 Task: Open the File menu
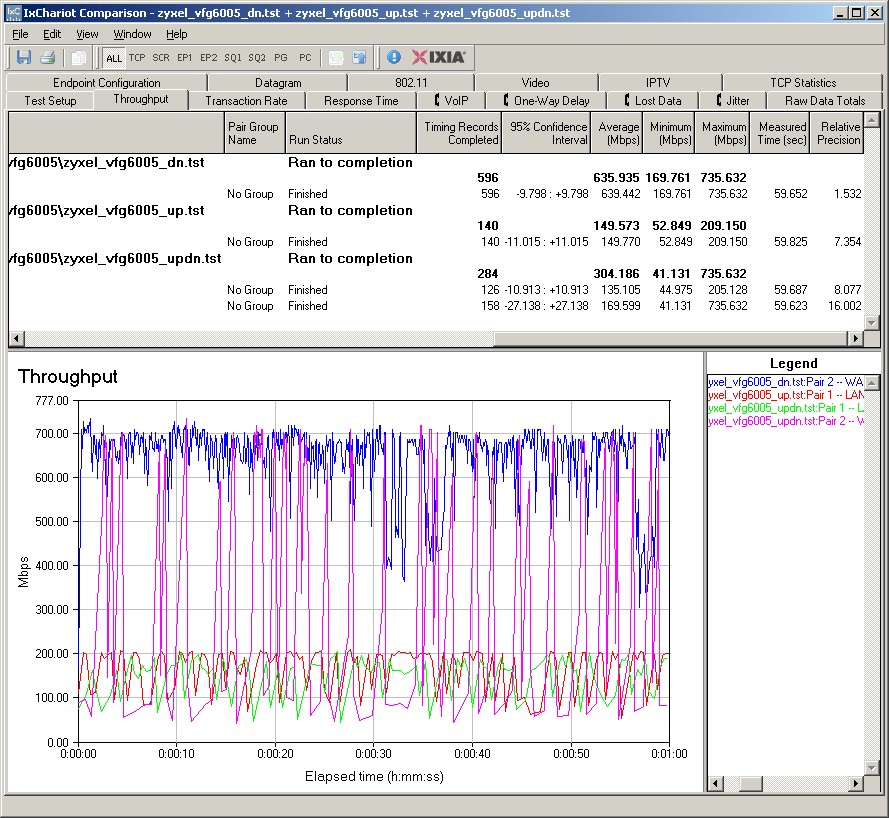pyautogui.click(x=20, y=34)
